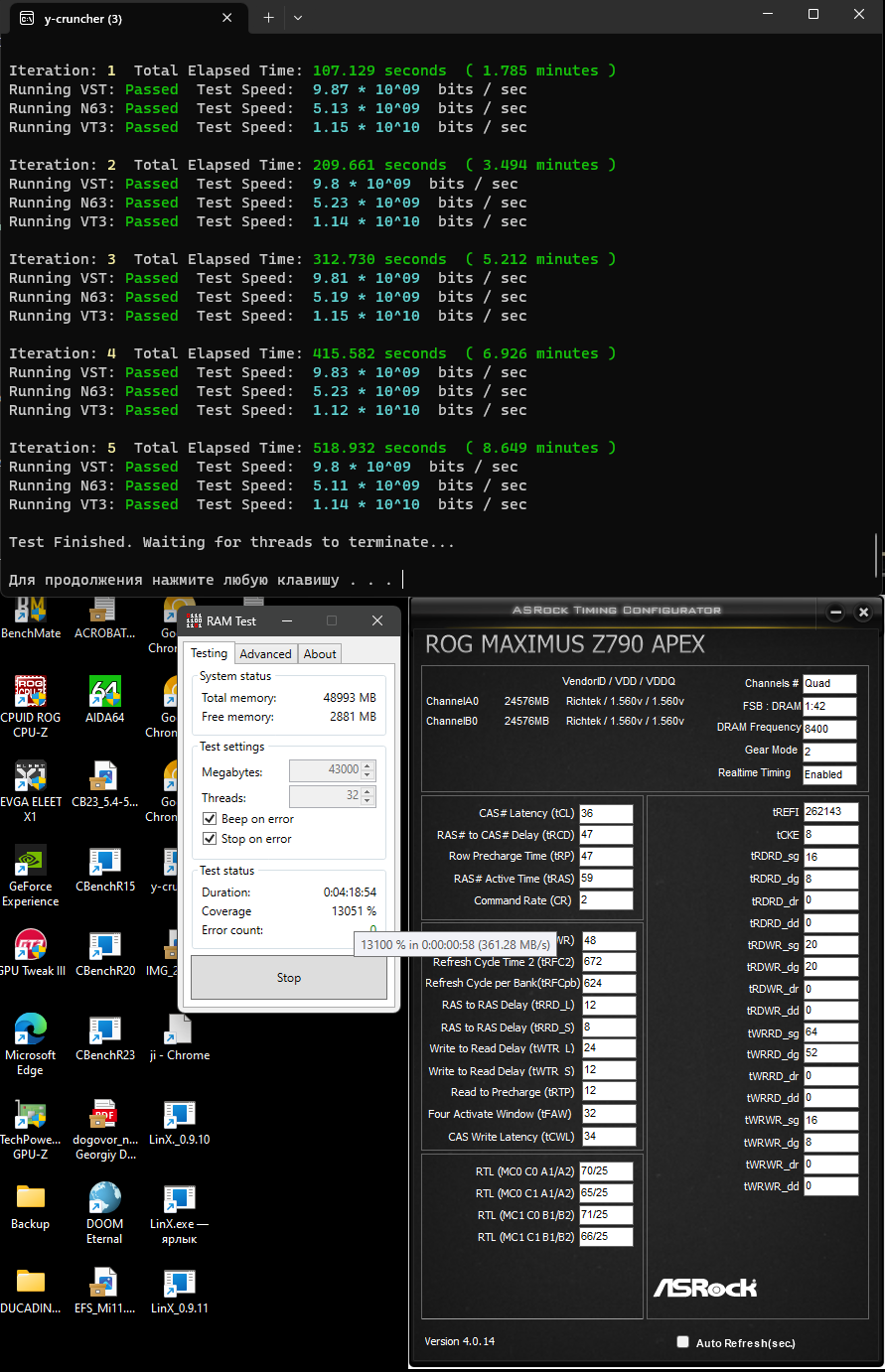Launch DOOM Eternal desktop shortcut

(104, 1213)
